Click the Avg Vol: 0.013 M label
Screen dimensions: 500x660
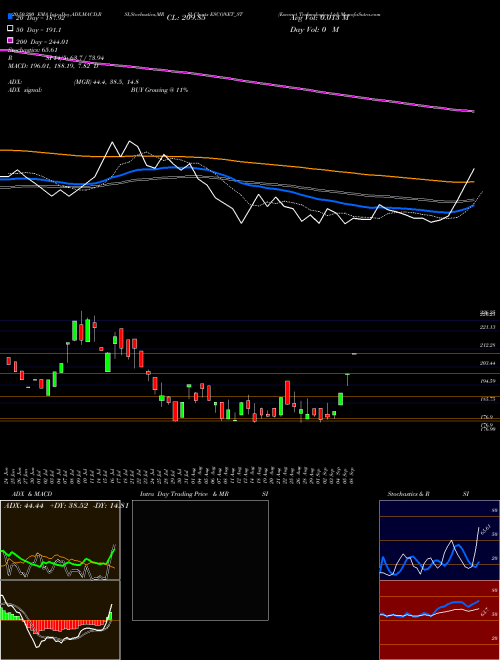319,18
